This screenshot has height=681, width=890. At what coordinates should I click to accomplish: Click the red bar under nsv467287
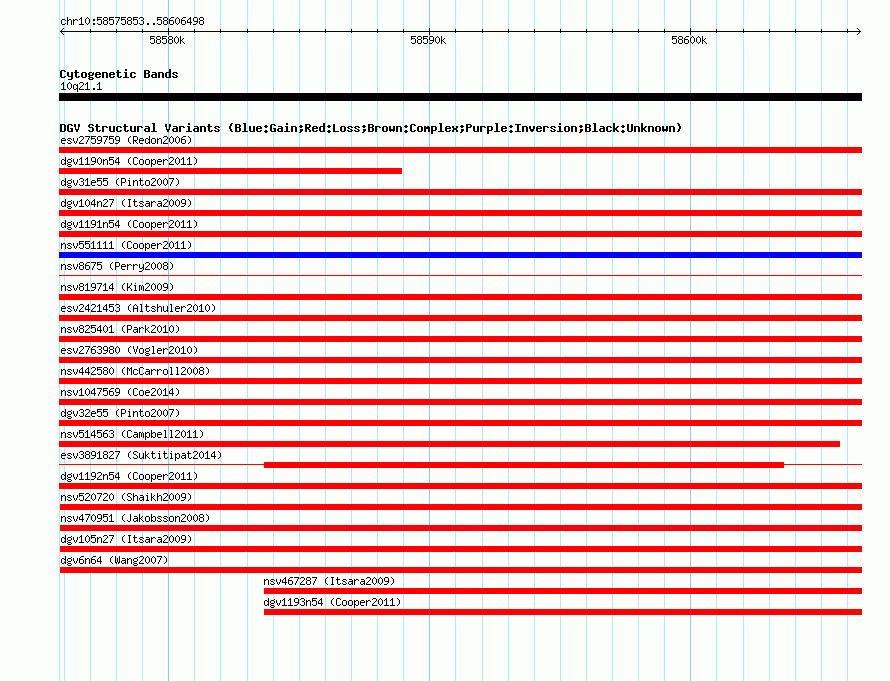[563, 591]
